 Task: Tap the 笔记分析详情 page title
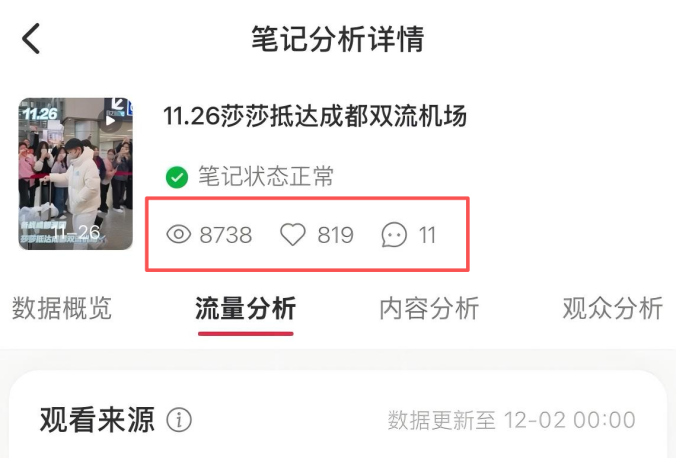pyautogui.click(x=338, y=39)
